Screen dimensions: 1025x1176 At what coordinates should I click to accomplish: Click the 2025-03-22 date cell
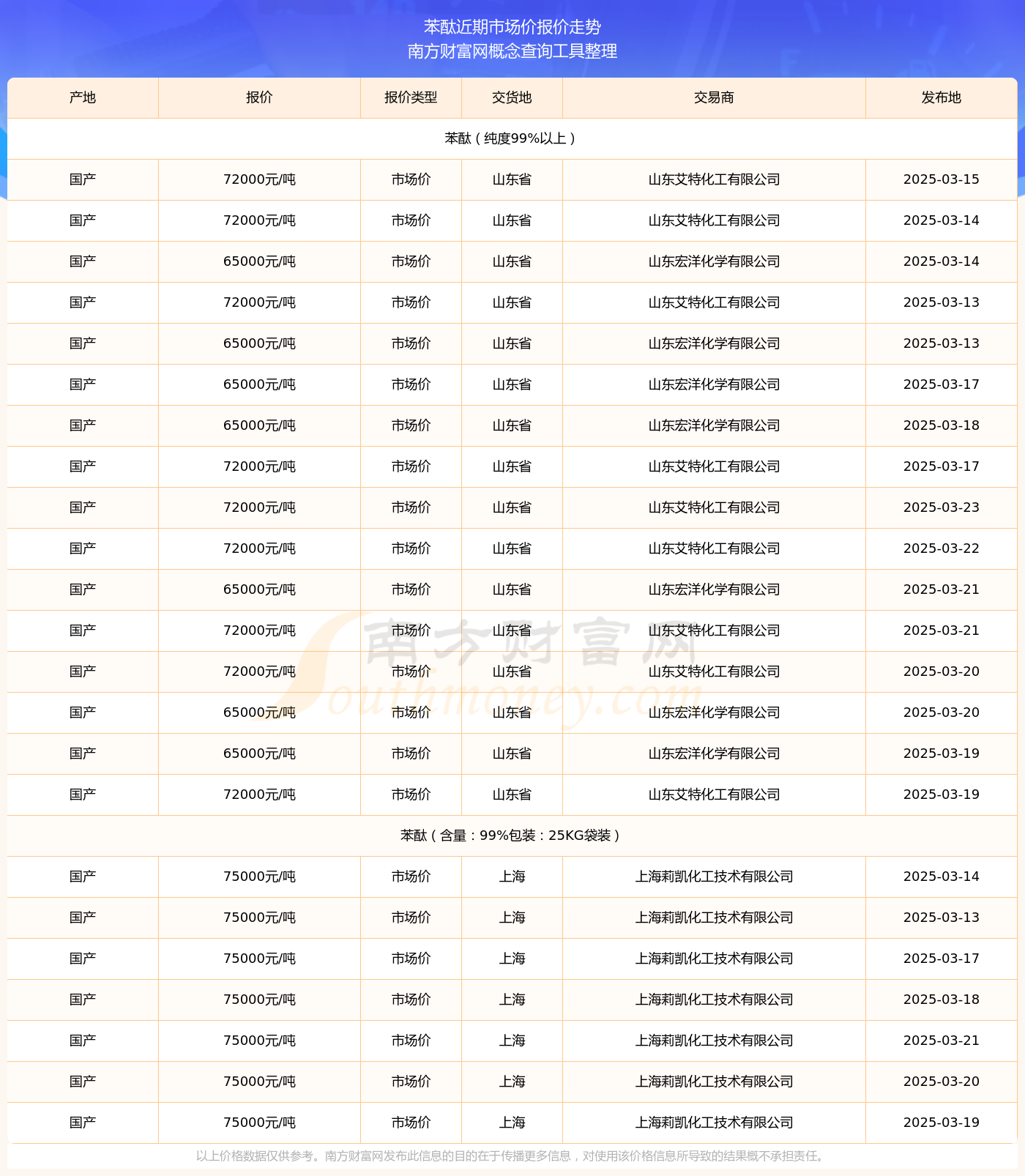(941, 548)
